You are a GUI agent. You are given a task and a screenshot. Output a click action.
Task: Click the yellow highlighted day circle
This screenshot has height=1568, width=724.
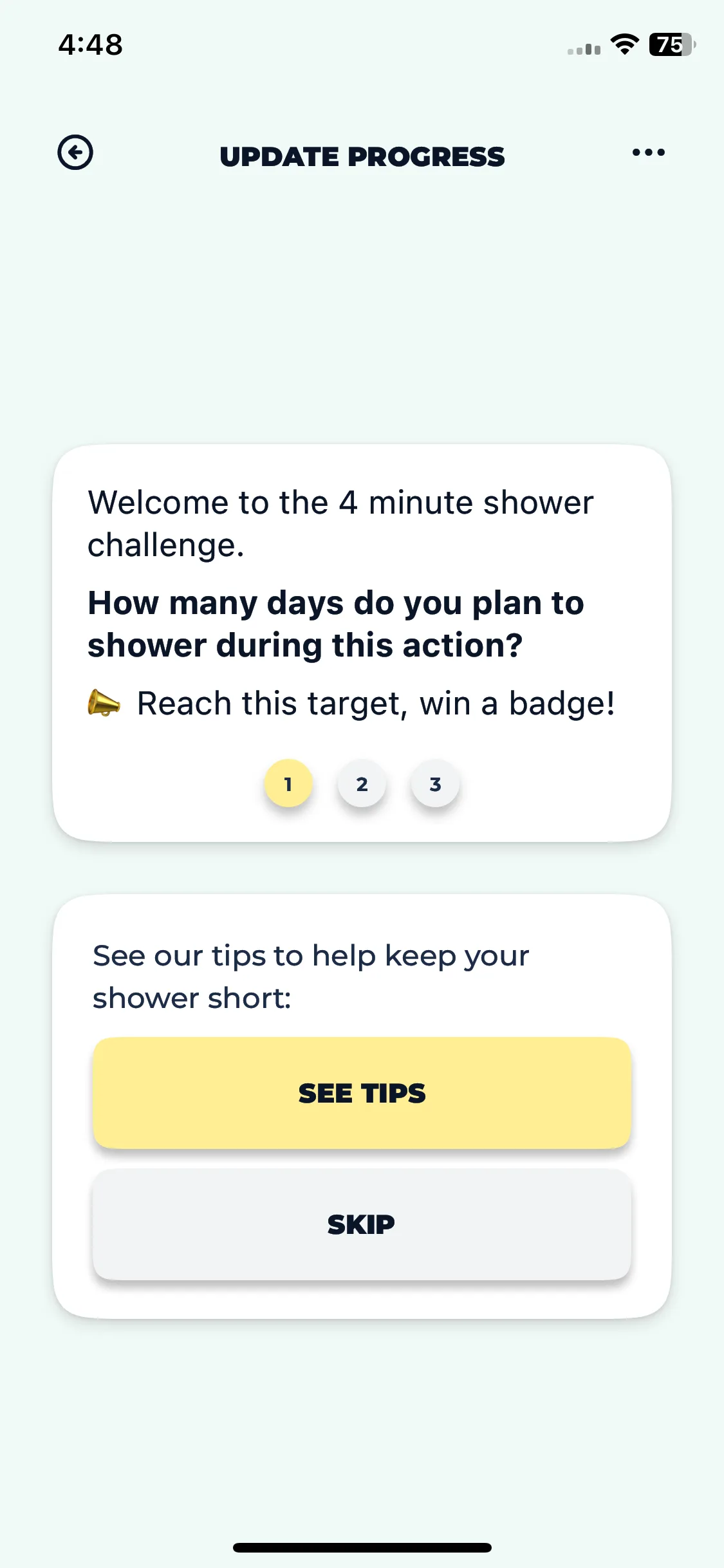288,783
